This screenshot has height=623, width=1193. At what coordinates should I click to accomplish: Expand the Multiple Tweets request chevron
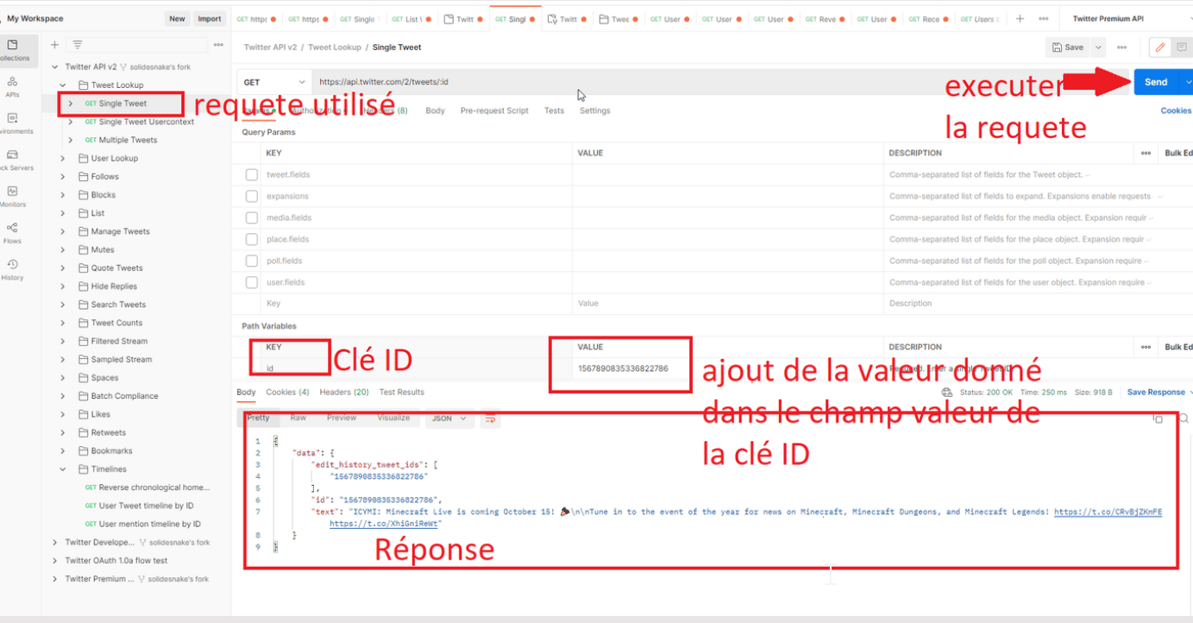point(71,140)
